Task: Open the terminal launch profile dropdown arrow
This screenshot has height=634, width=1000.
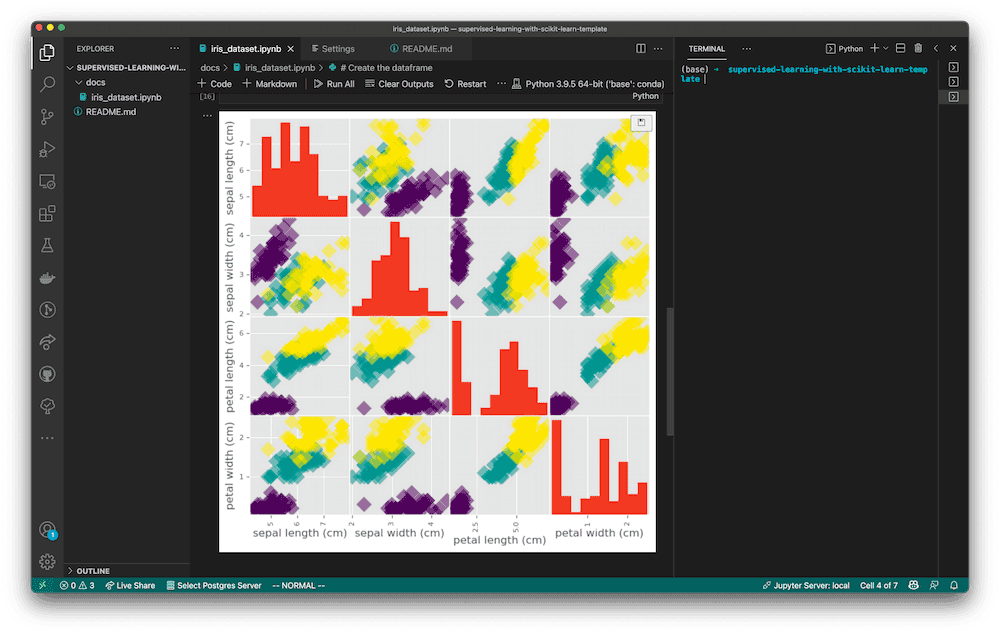Action: [x=885, y=48]
